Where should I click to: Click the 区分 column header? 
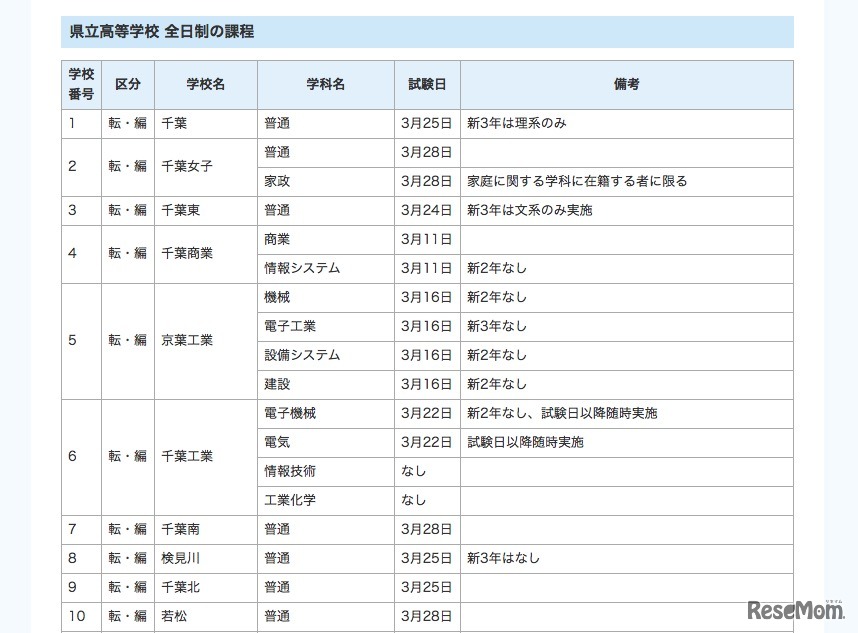coord(126,84)
